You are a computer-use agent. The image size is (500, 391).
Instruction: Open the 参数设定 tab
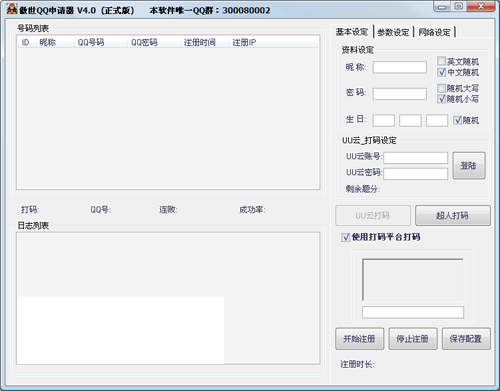pos(393,32)
